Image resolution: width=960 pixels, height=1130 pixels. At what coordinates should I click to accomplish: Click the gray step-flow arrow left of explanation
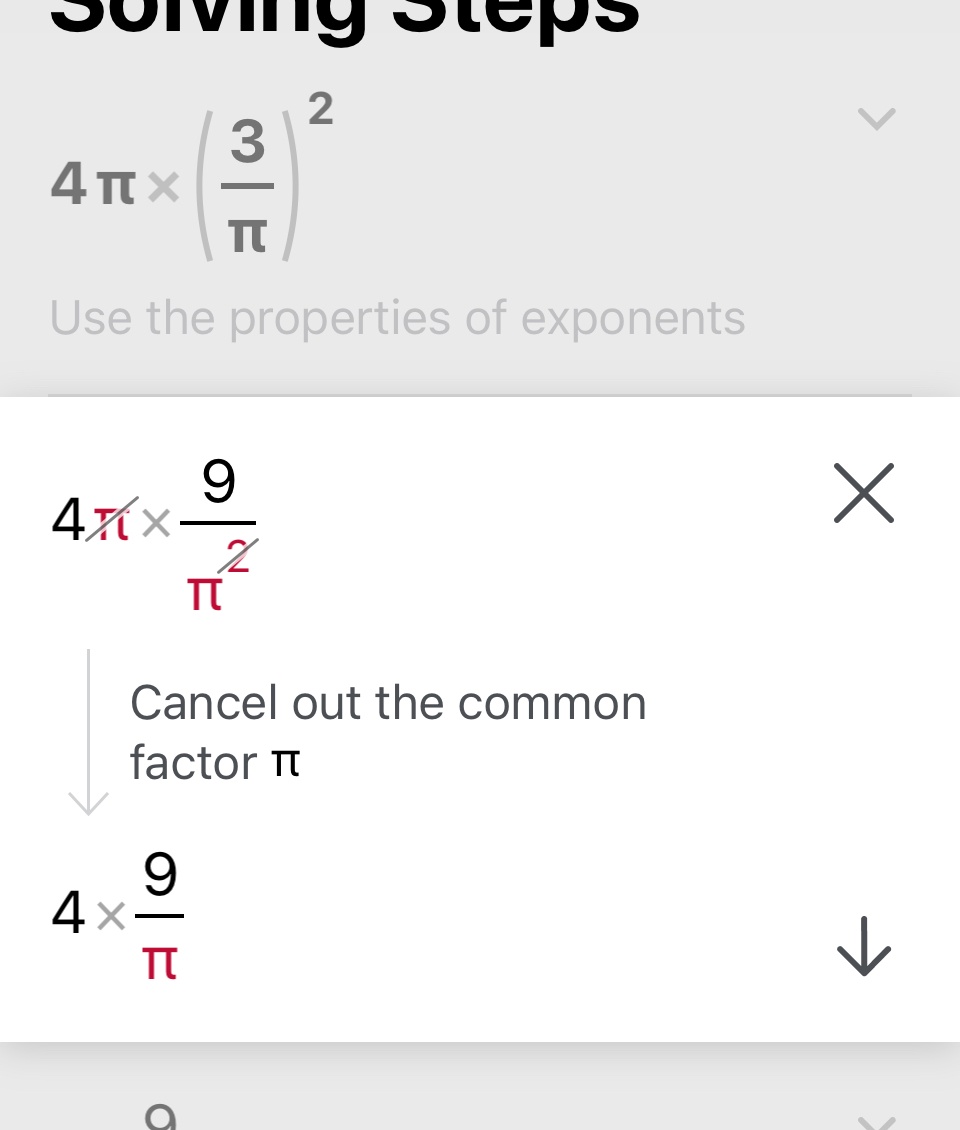88,735
